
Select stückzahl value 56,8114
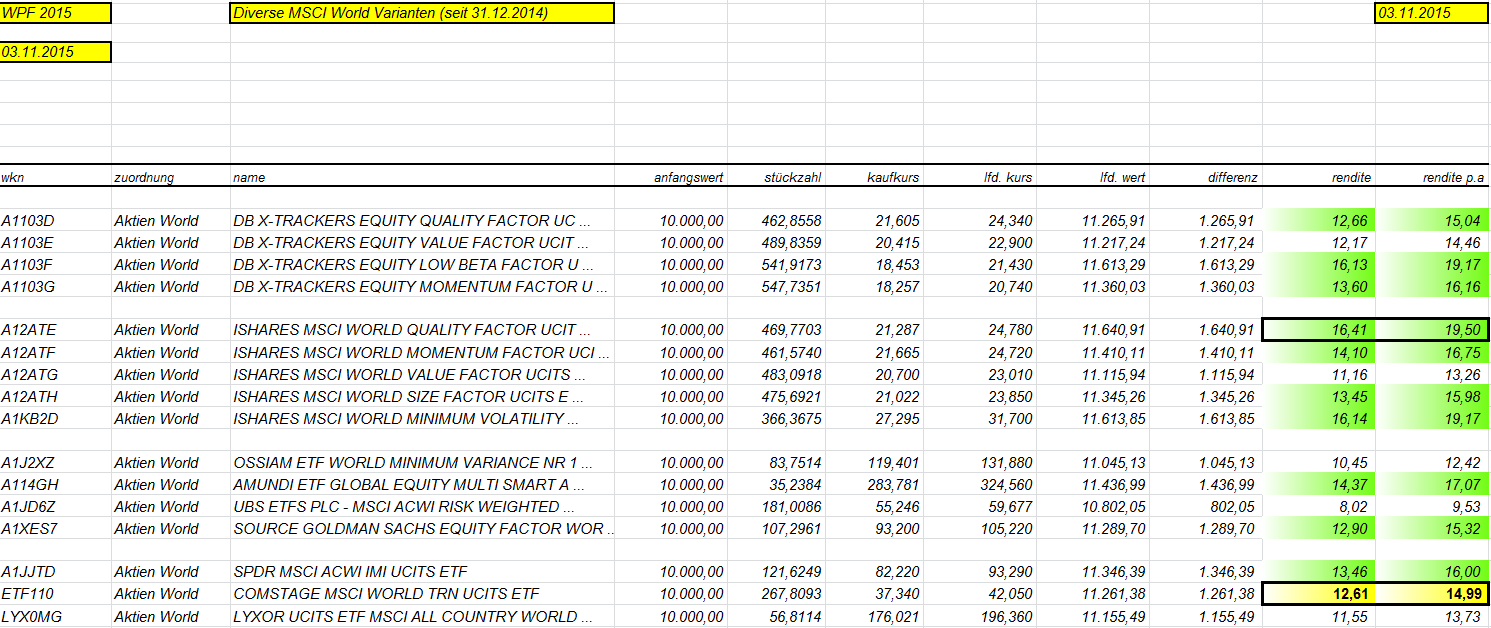[x=775, y=616]
